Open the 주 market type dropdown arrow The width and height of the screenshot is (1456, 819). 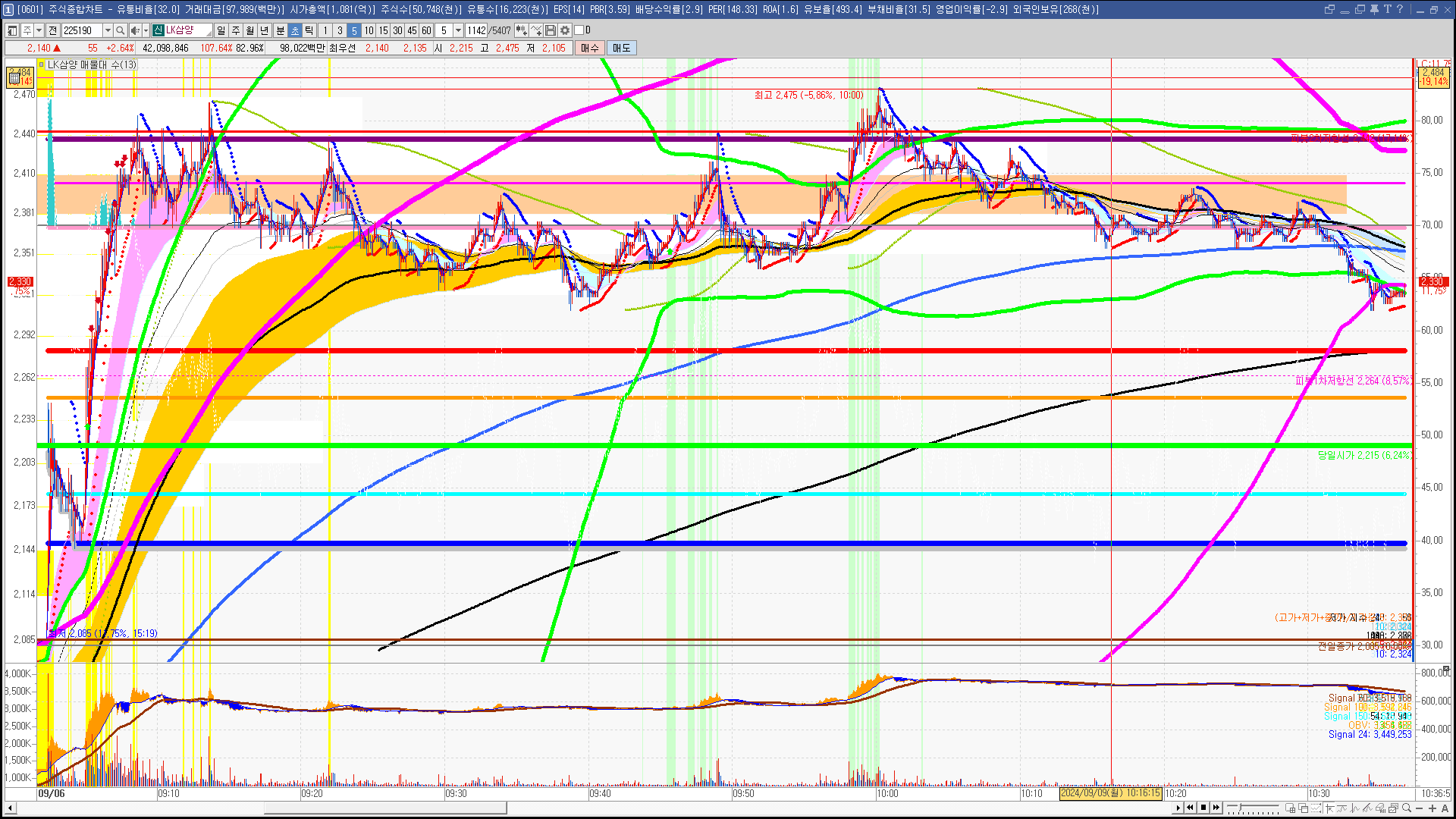(39, 30)
